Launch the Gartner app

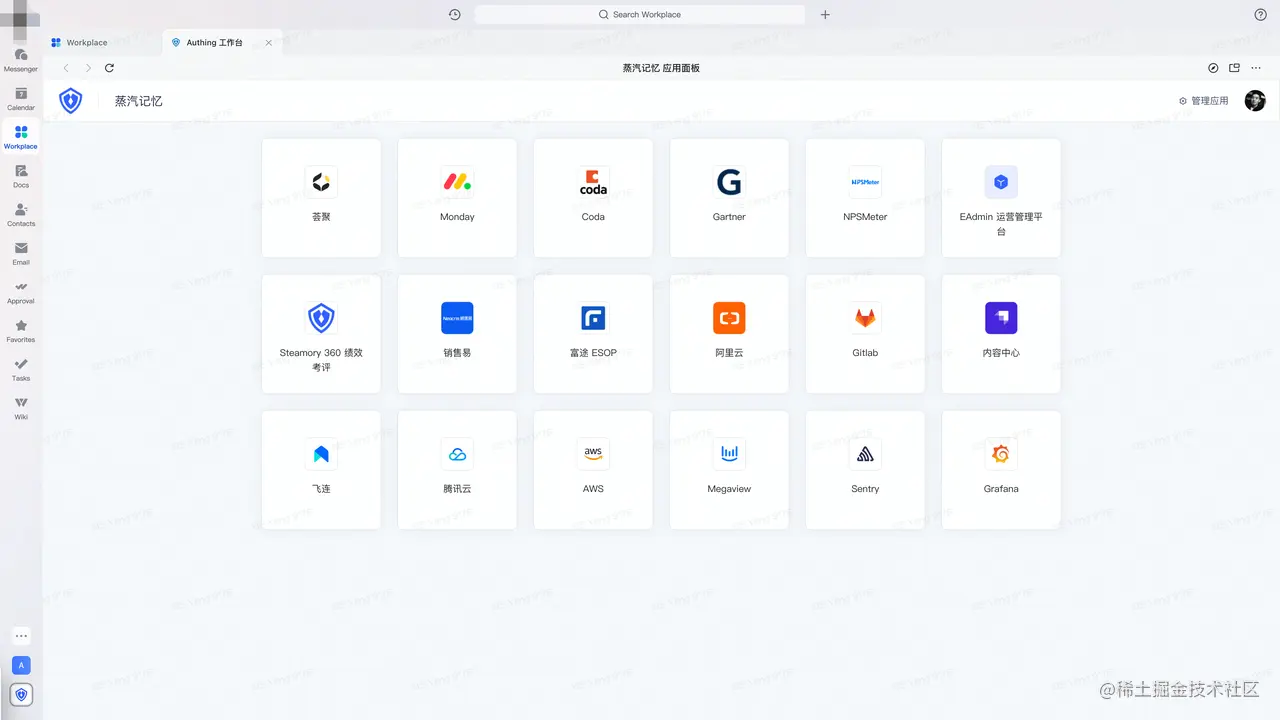click(x=729, y=198)
